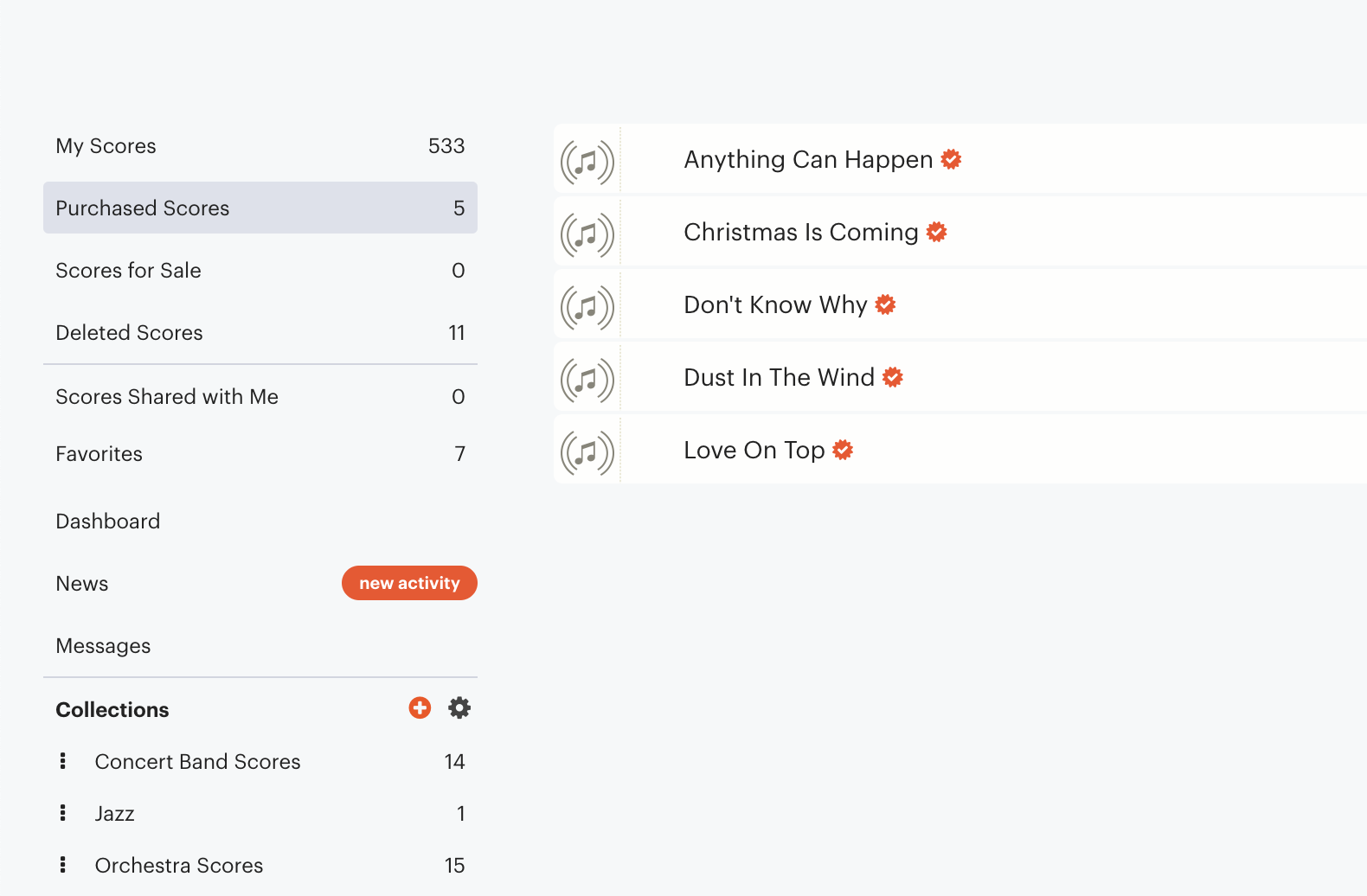The image size is (1367, 896).
Task: Open the Love On Top score
Action: (x=754, y=451)
